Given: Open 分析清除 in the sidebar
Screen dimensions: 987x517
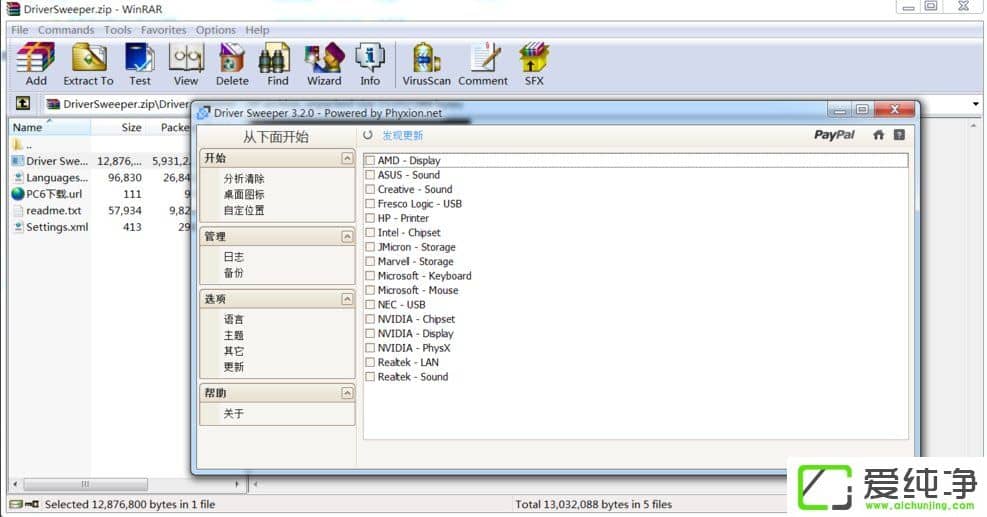Looking at the screenshot, I should [x=244, y=179].
